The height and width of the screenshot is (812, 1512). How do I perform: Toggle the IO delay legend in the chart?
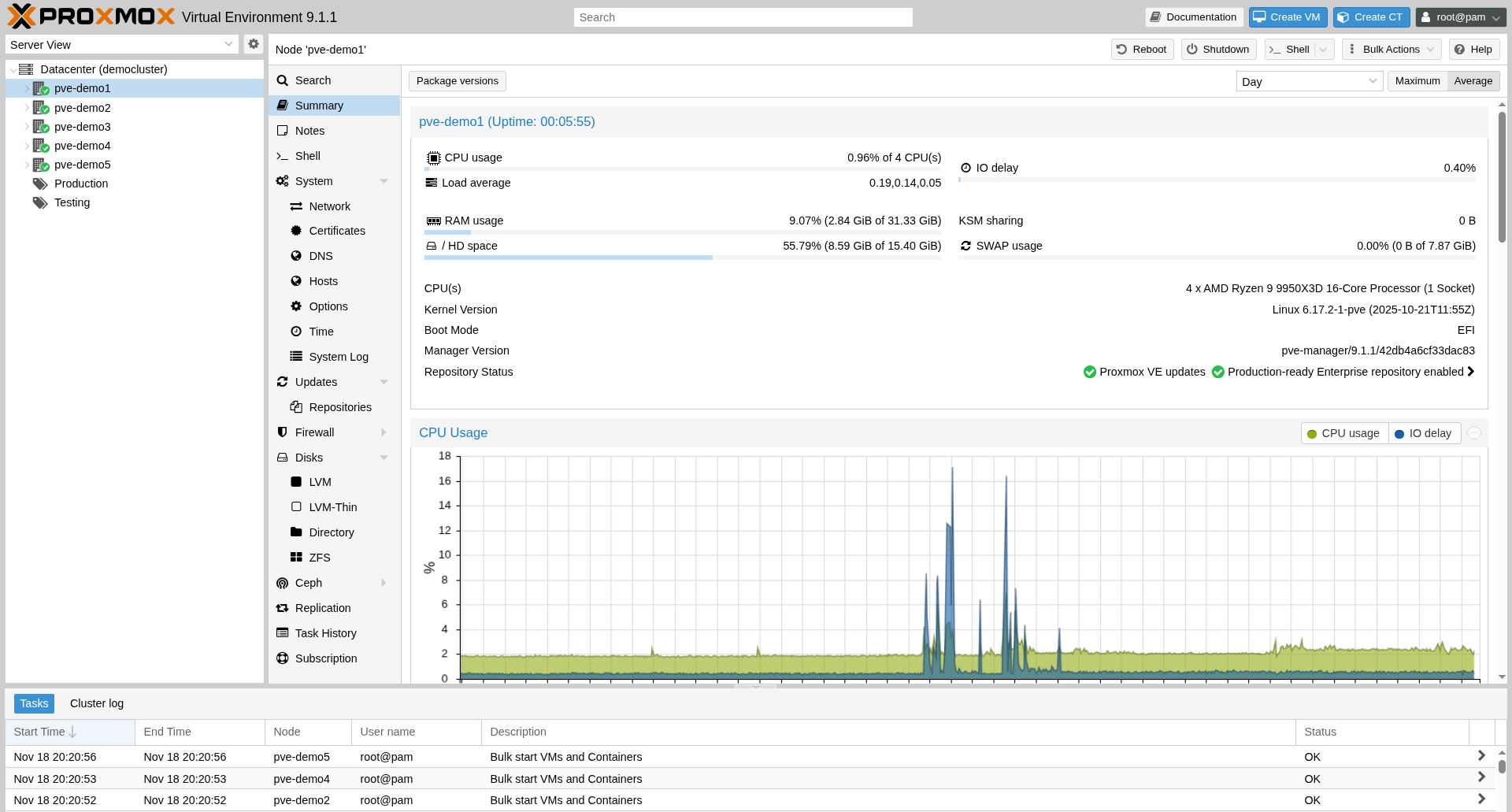[1424, 433]
